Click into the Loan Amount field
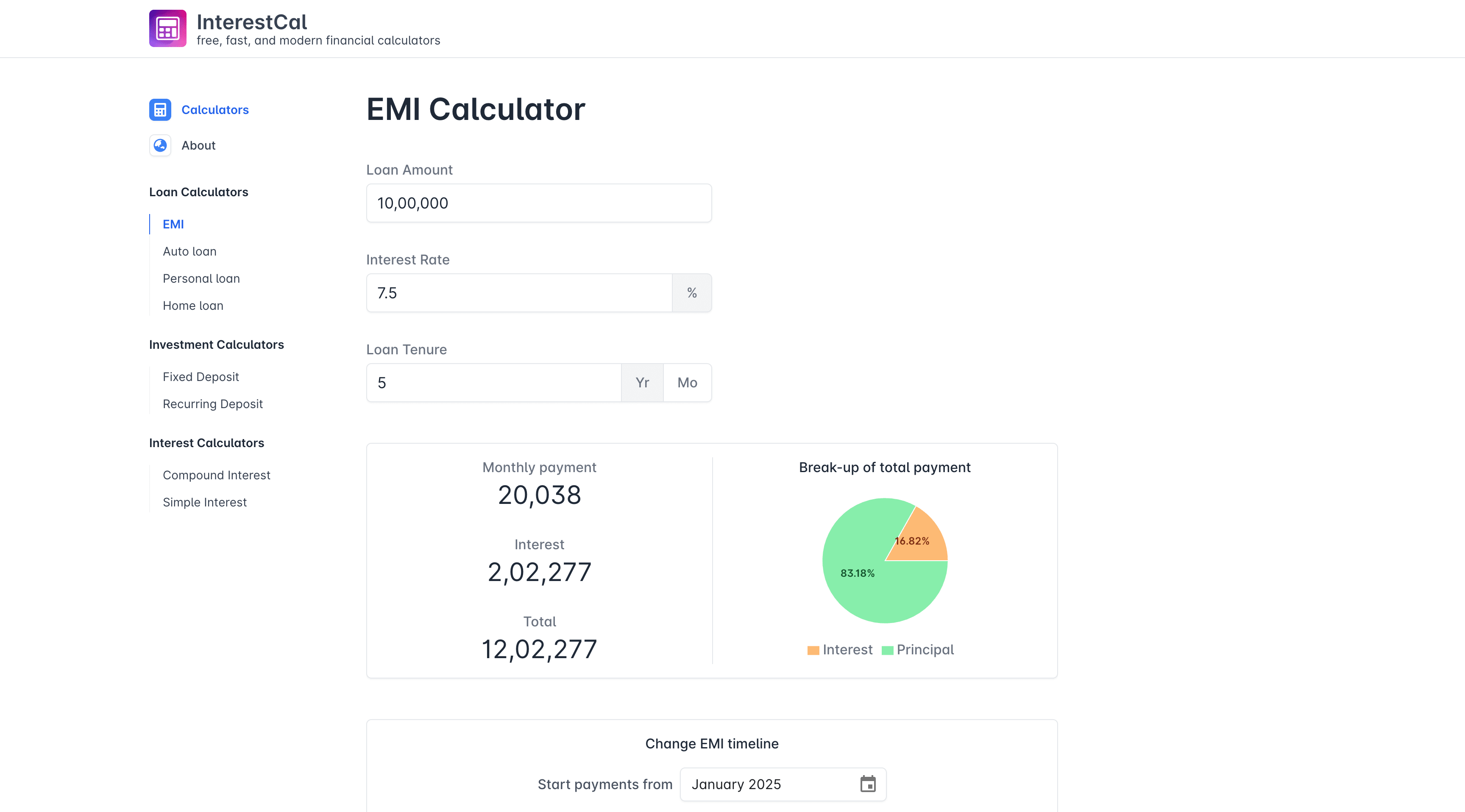 [x=539, y=203]
